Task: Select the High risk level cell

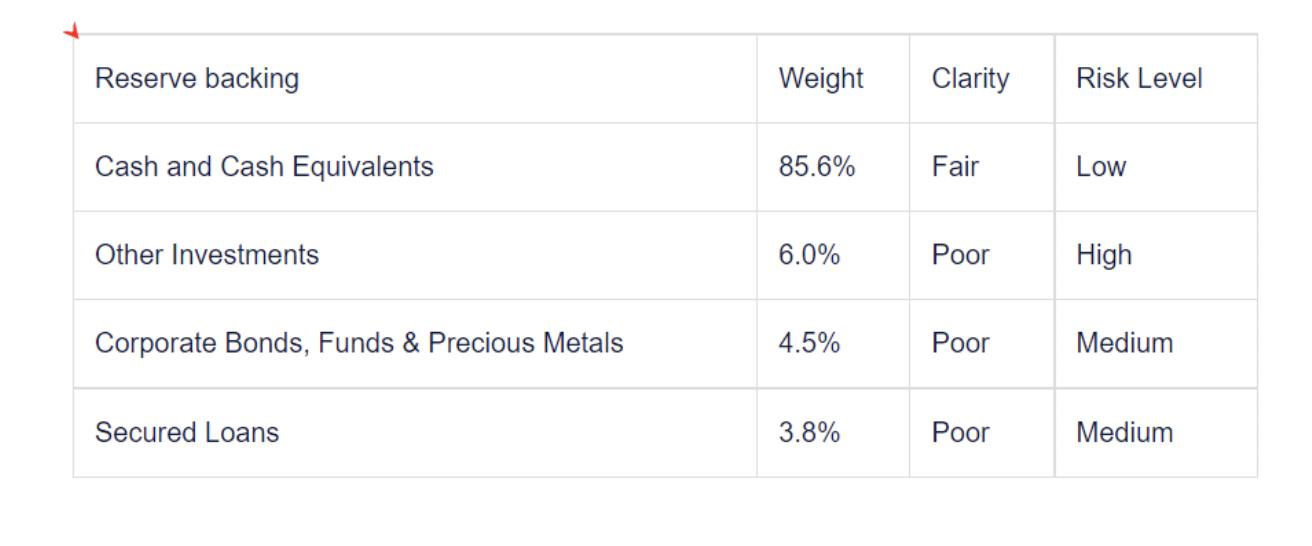Action: [x=1104, y=255]
